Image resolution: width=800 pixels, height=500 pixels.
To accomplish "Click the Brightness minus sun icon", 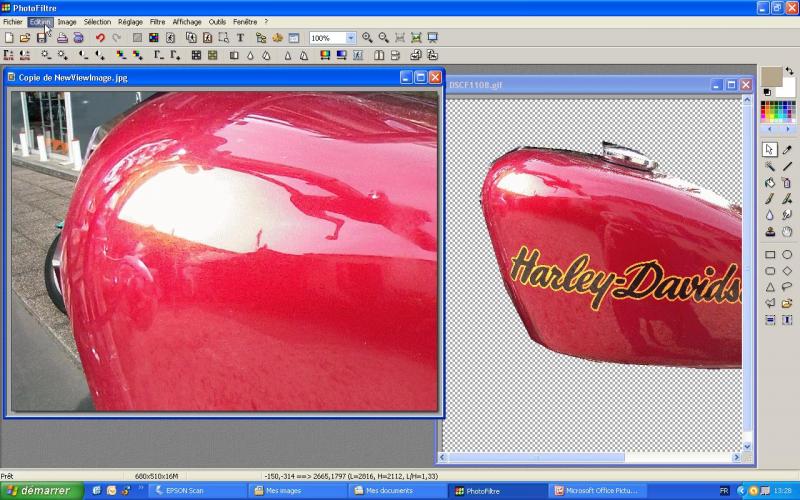I will click(x=46, y=55).
